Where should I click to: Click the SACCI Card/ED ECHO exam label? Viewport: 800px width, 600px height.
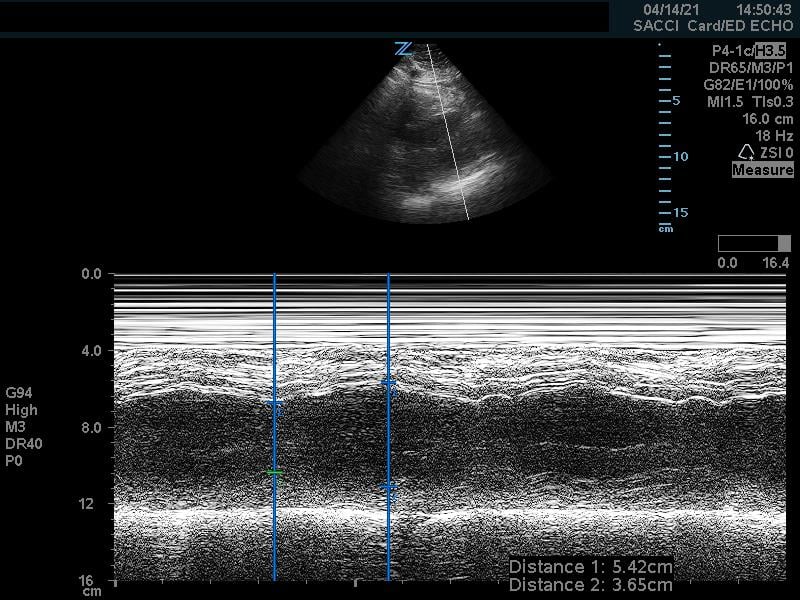(x=713, y=26)
